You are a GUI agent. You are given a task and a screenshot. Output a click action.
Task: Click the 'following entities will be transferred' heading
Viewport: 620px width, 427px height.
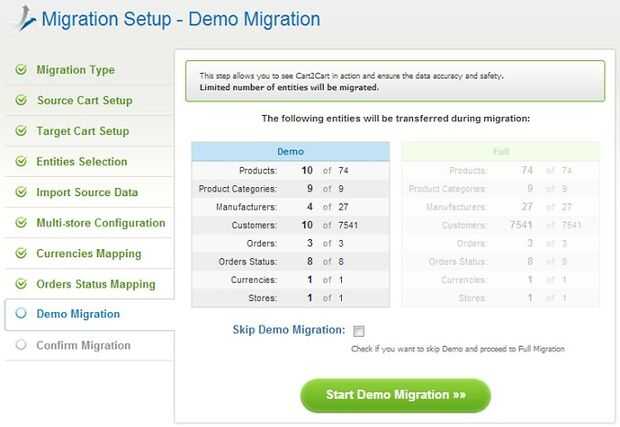pos(395,119)
